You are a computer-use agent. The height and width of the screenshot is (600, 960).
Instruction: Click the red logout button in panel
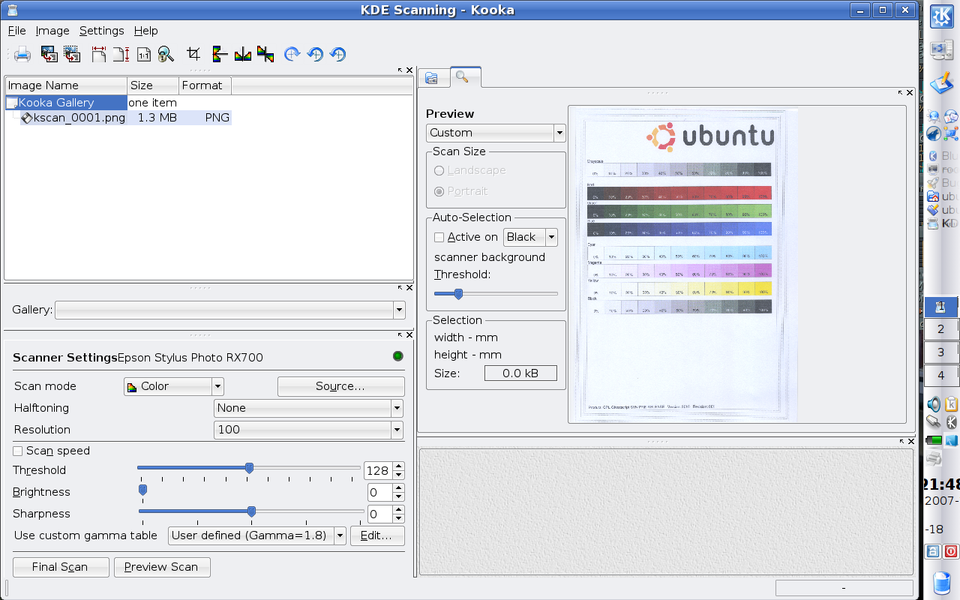pos(951,551)
